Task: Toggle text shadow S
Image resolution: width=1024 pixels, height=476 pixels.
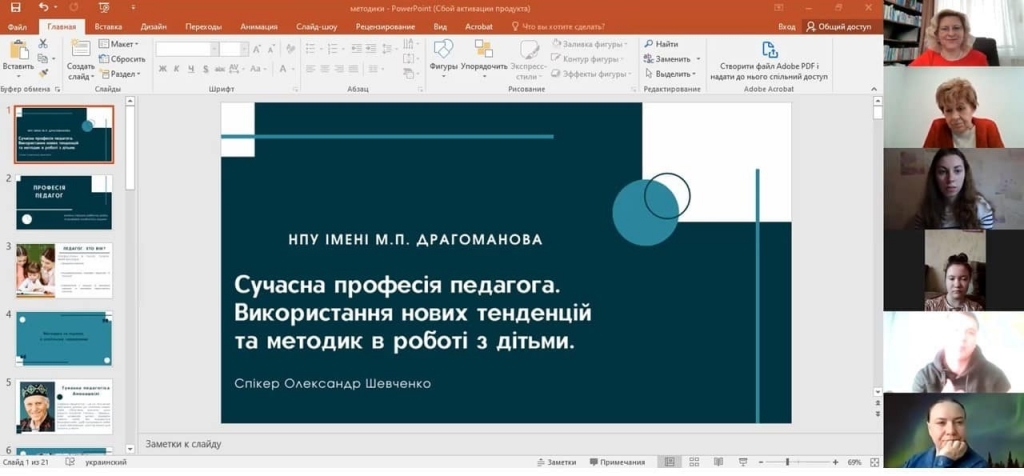Action: [x=205, y=69]
